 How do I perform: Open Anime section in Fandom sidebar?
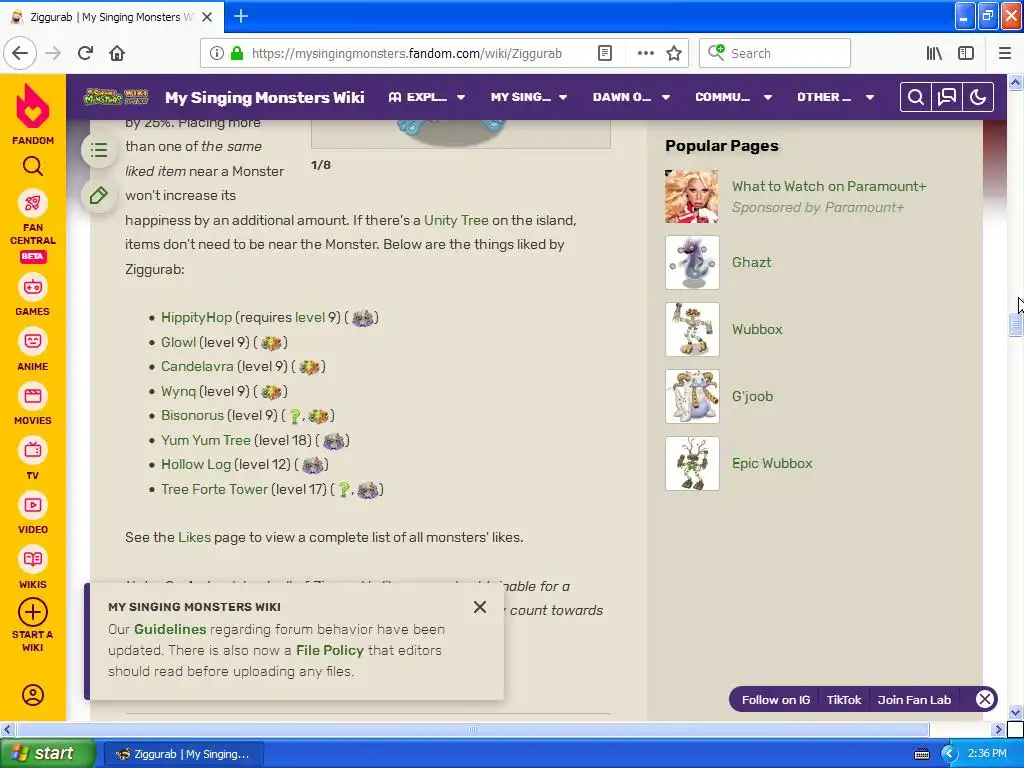click(33, 342)
